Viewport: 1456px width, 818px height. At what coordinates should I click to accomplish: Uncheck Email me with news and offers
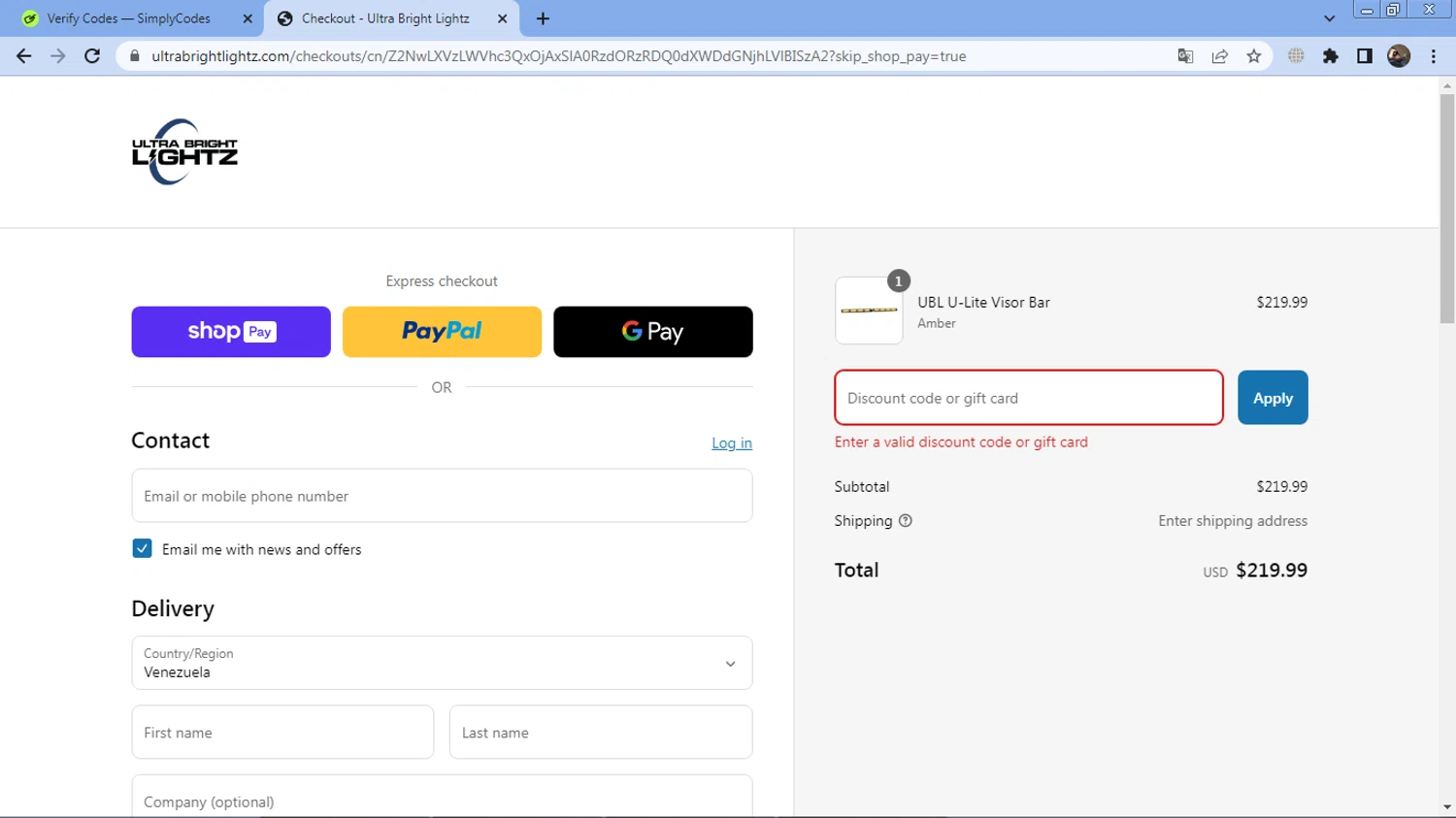tap(142, 549)
